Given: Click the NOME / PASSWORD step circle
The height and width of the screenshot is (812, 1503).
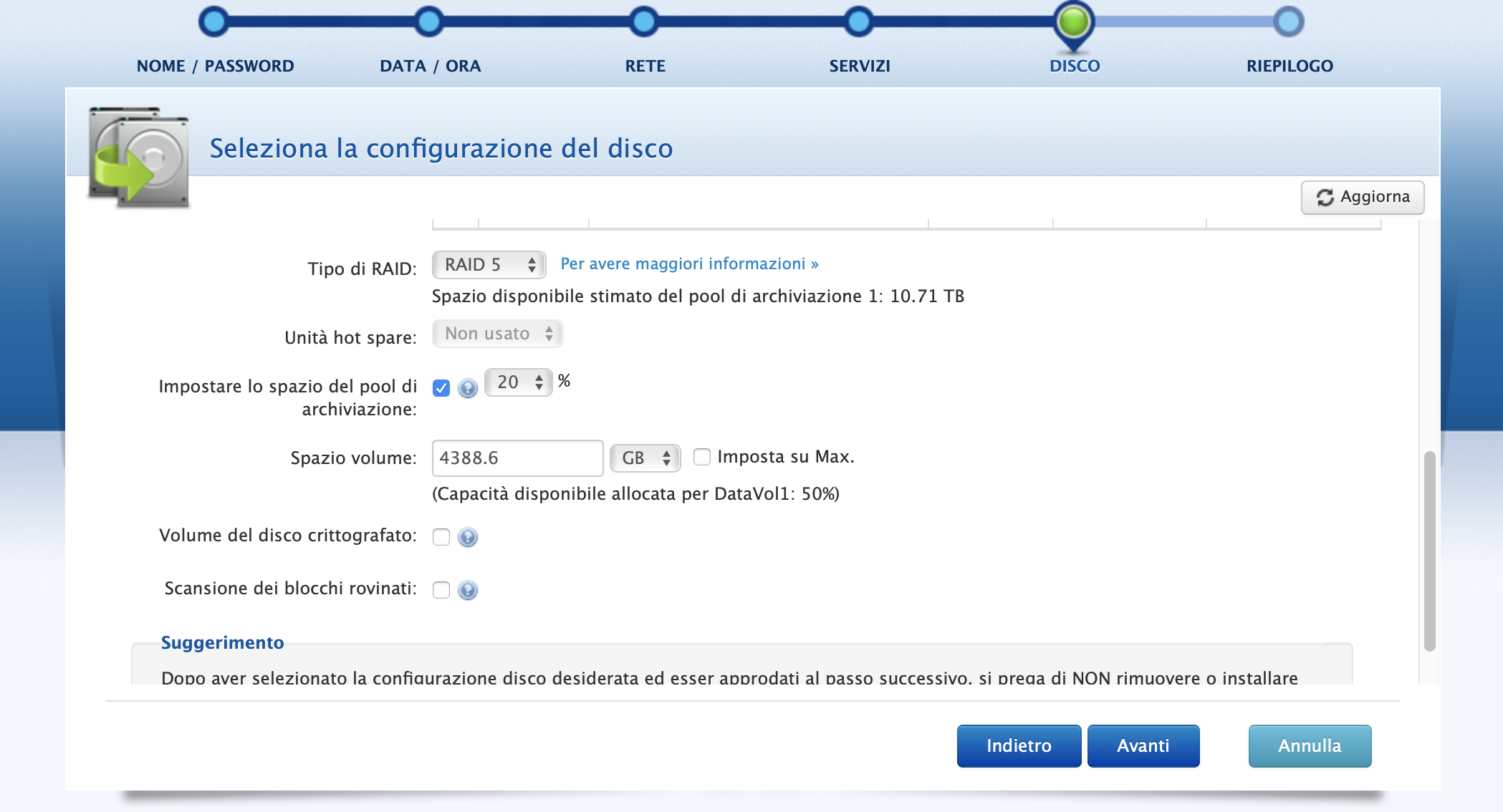Looking at the screenshot, I should point(213,21).
